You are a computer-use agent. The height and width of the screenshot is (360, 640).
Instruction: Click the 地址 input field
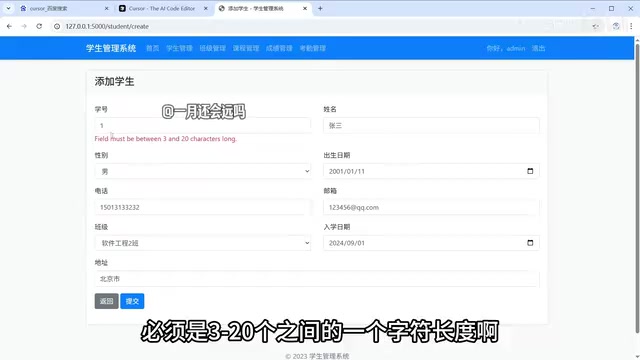[317, 279]
